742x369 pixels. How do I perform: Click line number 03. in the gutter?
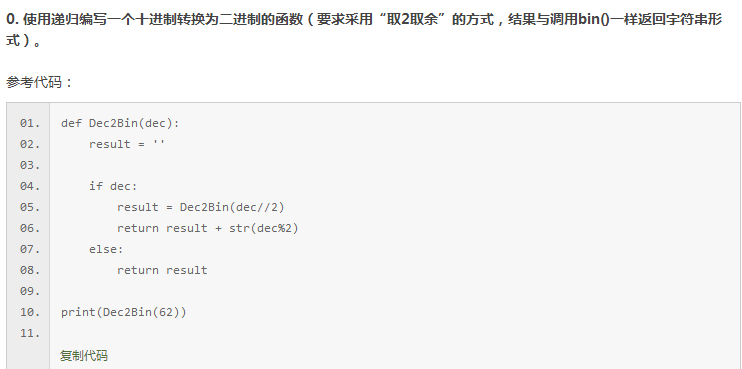30,165
